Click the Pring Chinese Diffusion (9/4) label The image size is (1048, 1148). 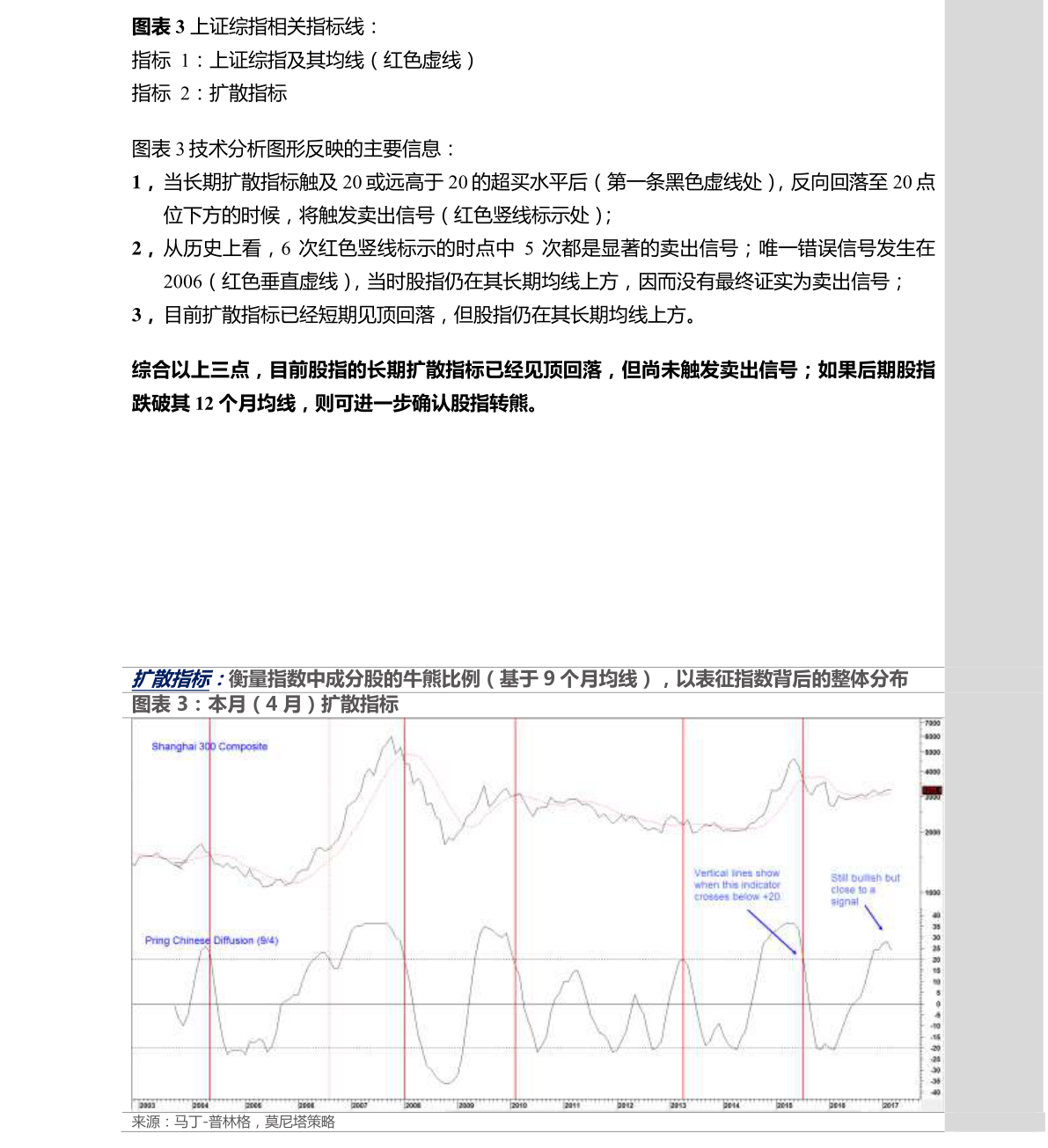tap(211, 940)
